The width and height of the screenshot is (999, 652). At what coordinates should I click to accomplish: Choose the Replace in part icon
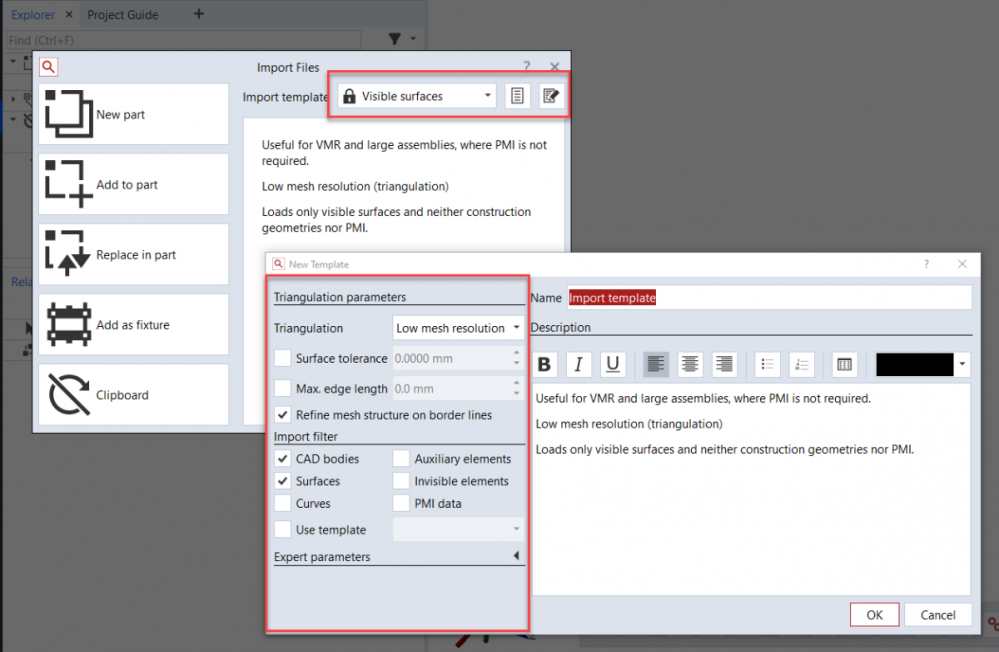[x=68, y=254]
